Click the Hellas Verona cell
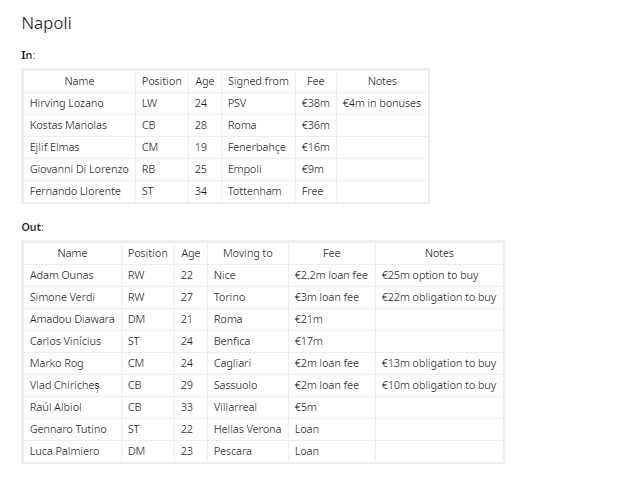The height and width of the screenshot is (477, 643). (x=248, y=429)
